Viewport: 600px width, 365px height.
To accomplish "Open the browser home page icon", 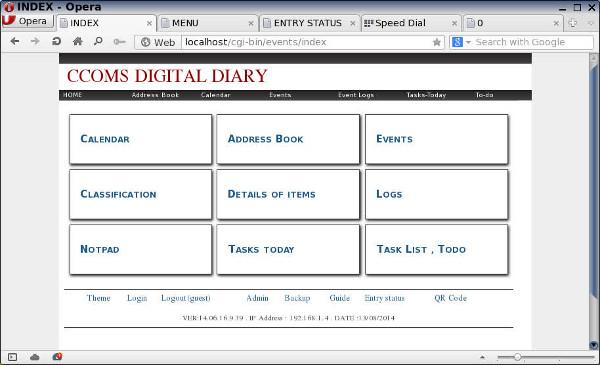I will (x=78, y=41).
